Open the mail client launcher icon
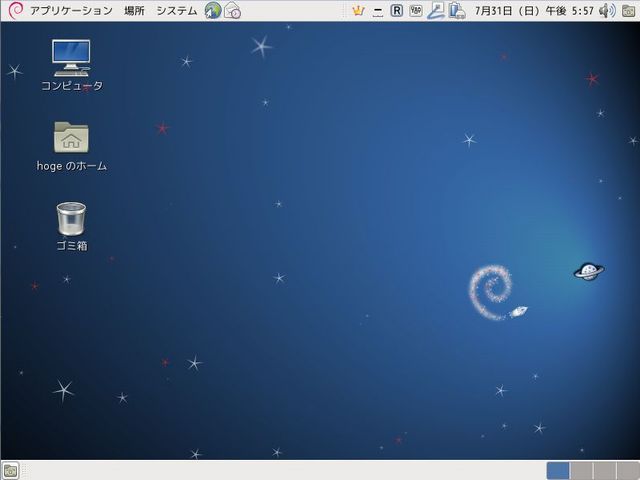The image size is (640, 480). pyautogui.click(x=232, y=10)
